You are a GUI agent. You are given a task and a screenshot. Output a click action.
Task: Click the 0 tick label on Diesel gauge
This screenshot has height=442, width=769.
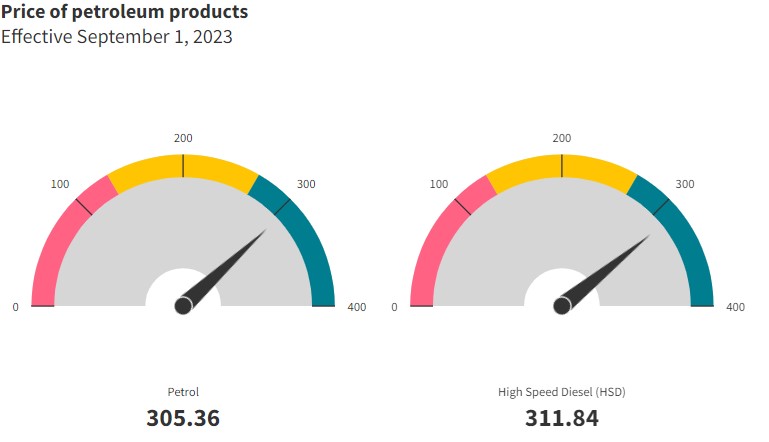coord(395,307)
